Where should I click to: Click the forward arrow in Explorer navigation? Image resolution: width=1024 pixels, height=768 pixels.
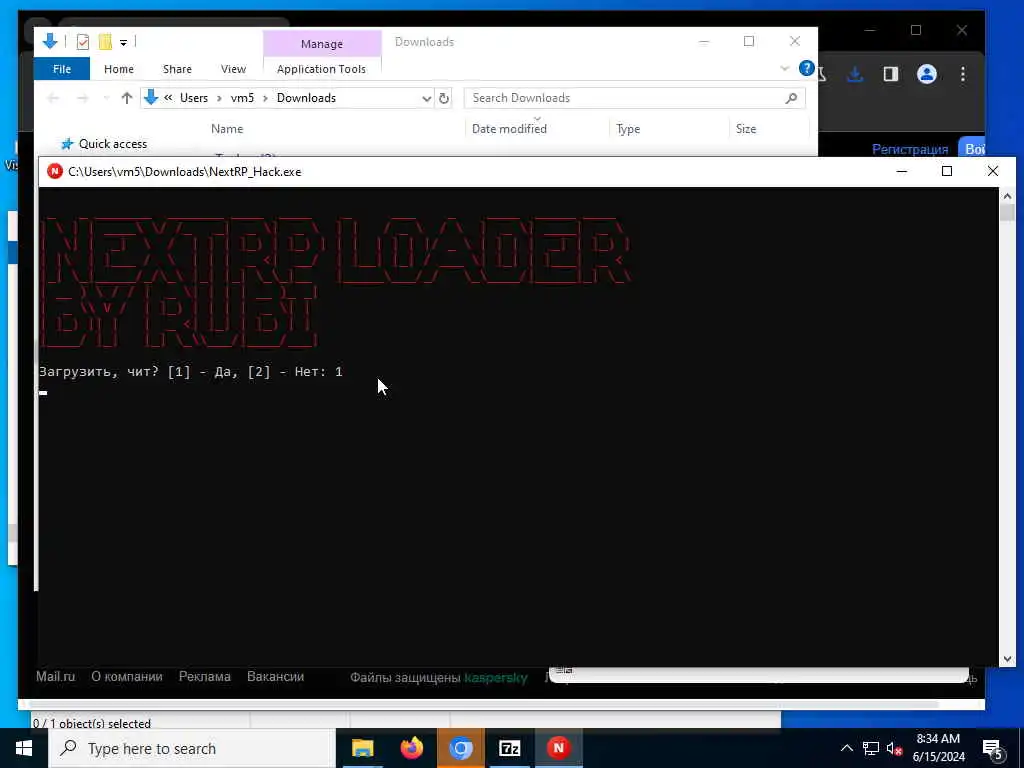click(x=82, y=98)
